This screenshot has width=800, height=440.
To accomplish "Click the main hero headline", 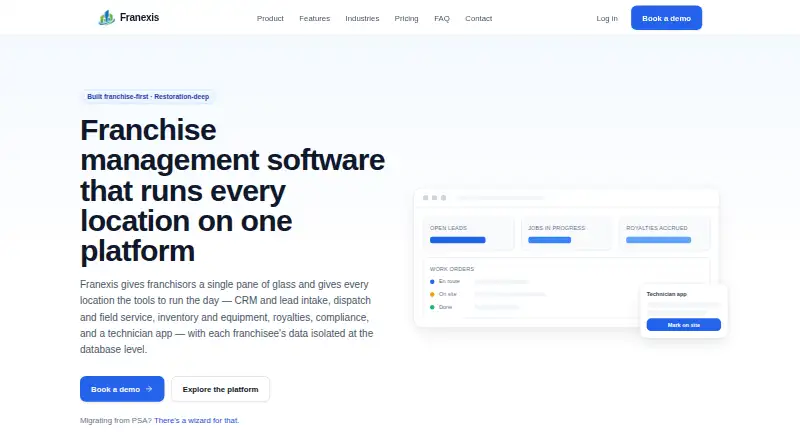I will click(233, 190).
